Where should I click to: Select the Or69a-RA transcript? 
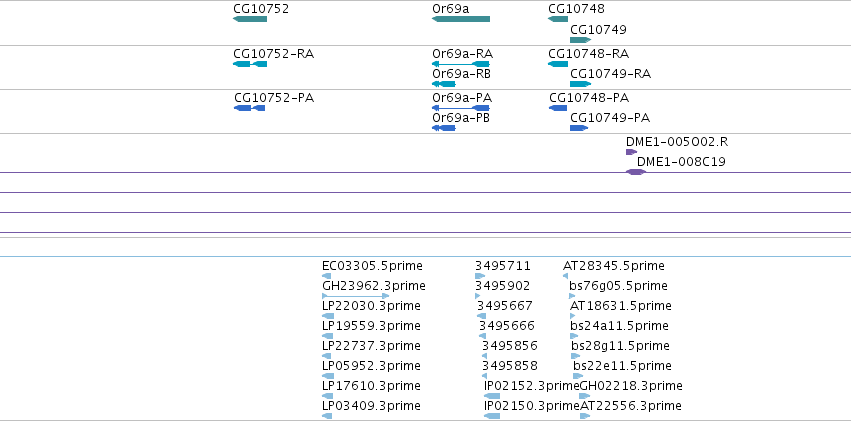[461, 64]
